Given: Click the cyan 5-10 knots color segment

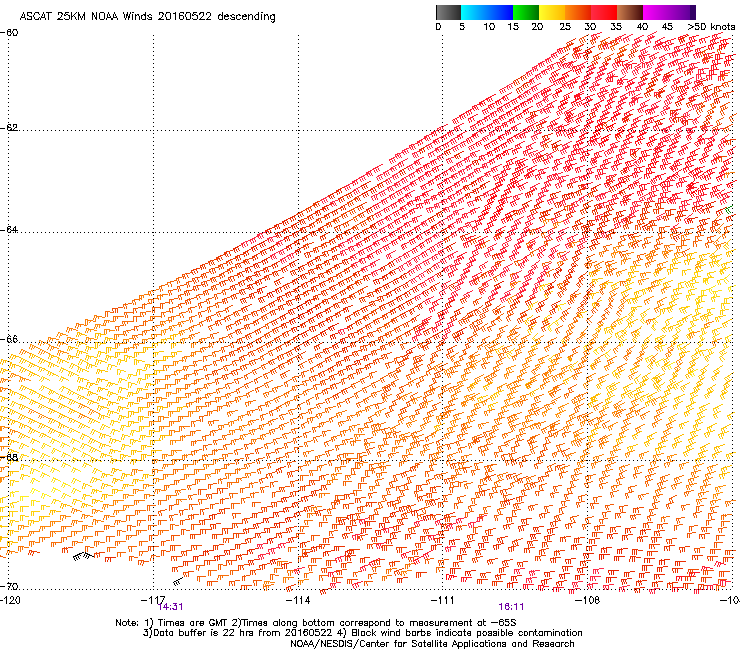Looking at the screenshot, I should coord(474,12).
